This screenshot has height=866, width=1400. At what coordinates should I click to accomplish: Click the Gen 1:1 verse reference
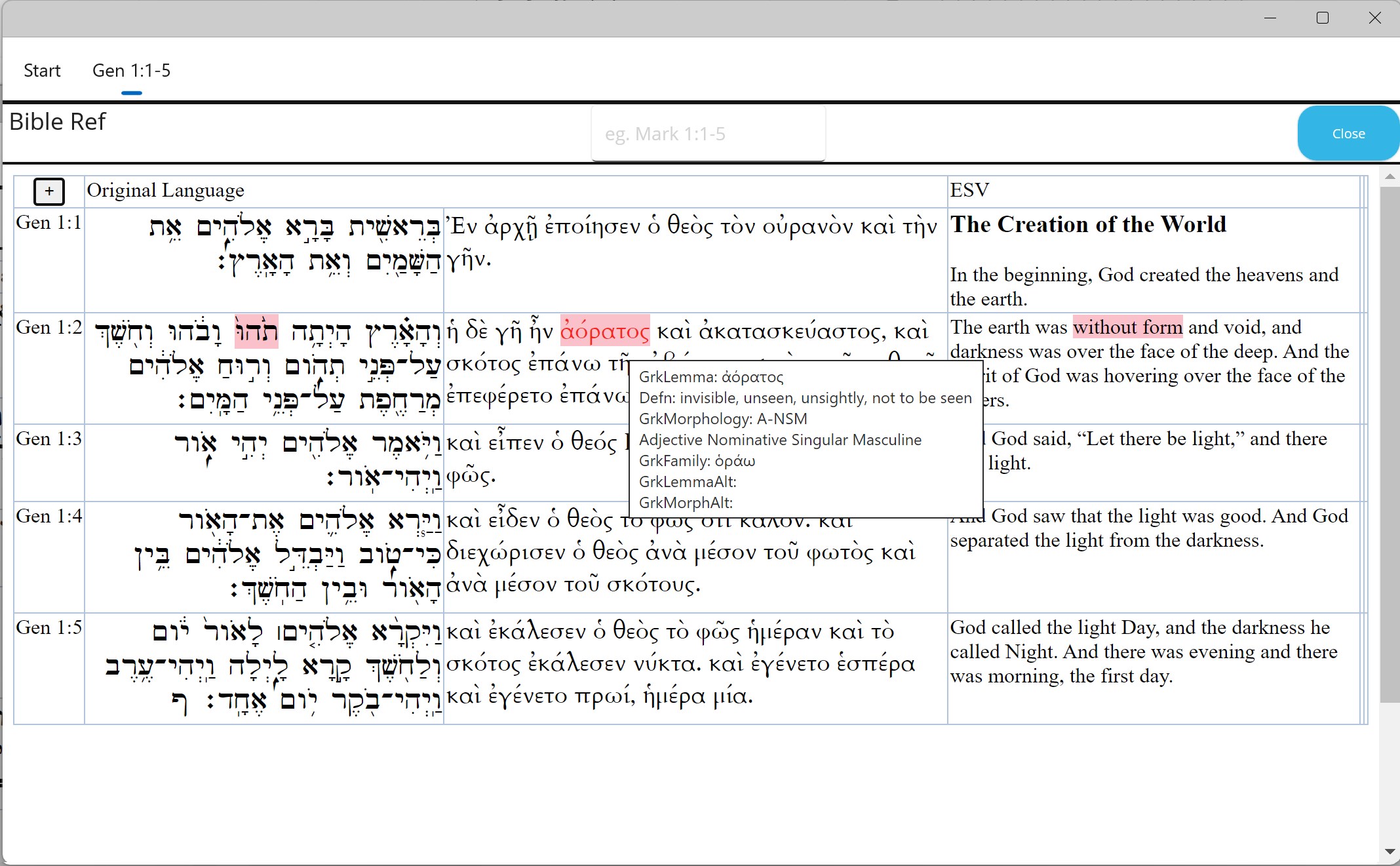point(48,222)
